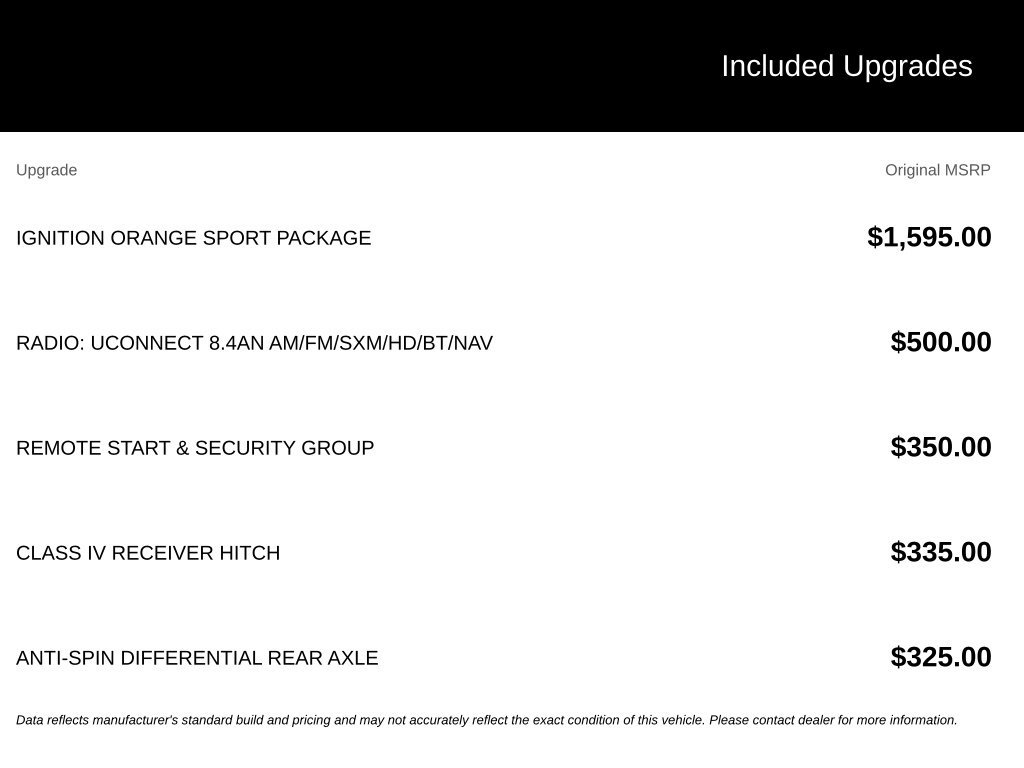
Task: Click the word HITCH in upgrade list
Action: (x=249, y=553)
